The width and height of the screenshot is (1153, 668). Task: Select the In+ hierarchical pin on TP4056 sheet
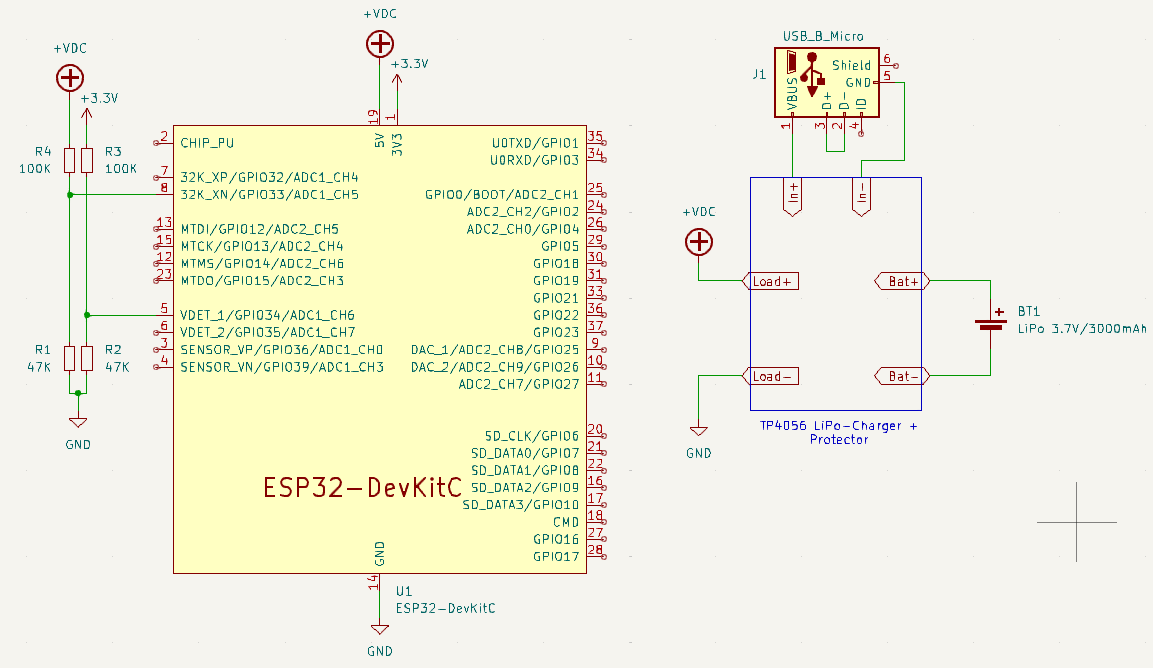point(793,197)
